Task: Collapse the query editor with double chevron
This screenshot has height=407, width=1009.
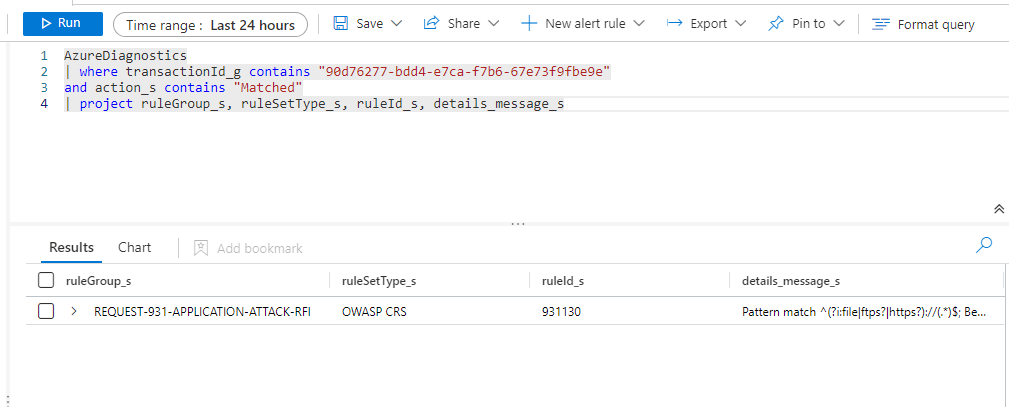Action: click(x=998, y=209)
